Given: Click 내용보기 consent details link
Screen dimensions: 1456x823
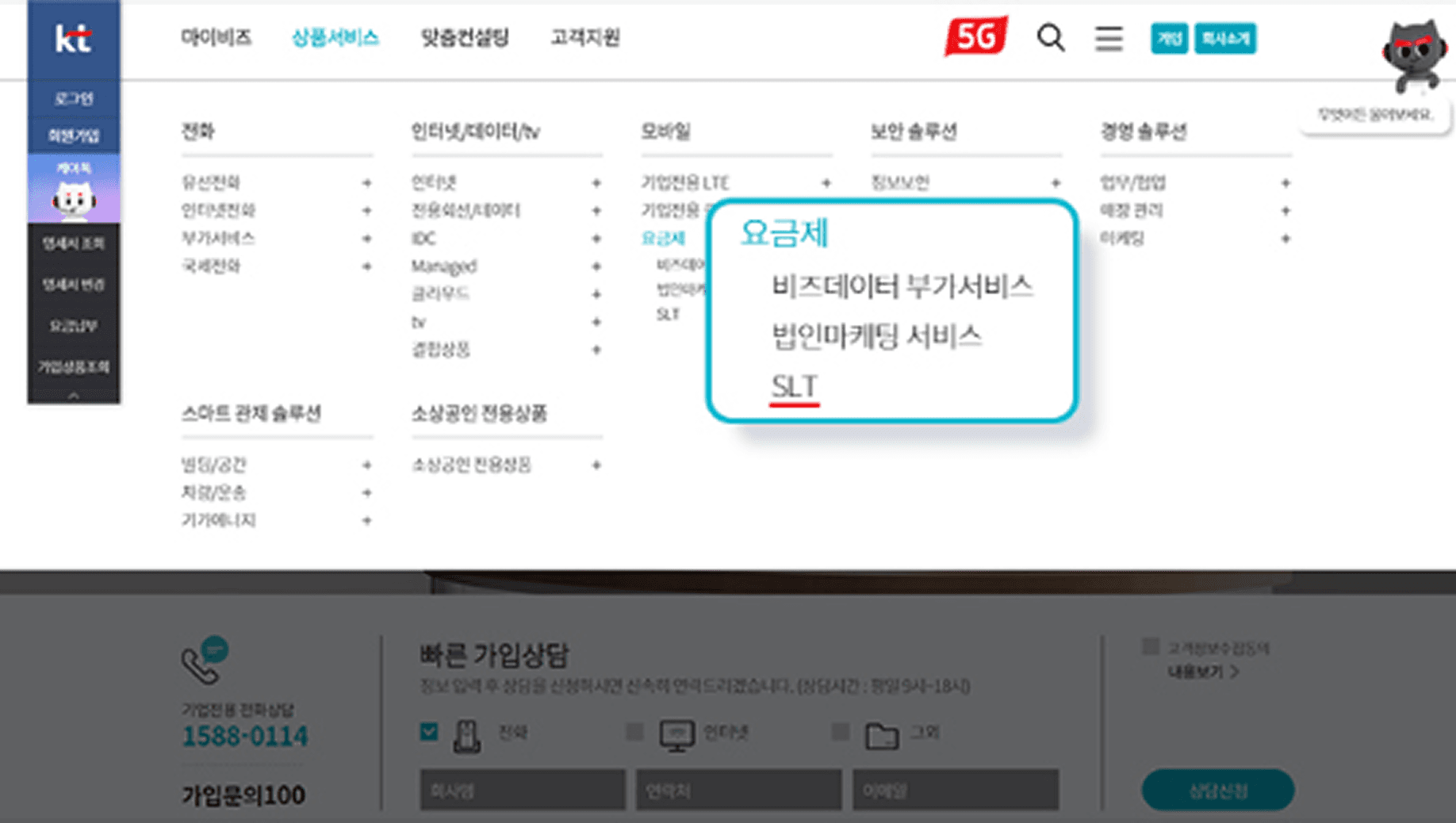Looking at the screenshot, I should (1203, 672).
